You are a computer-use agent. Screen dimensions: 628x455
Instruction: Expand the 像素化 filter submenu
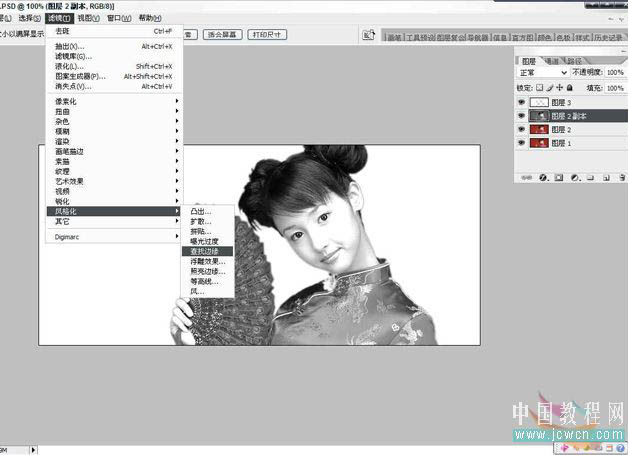tap(114, 101)
